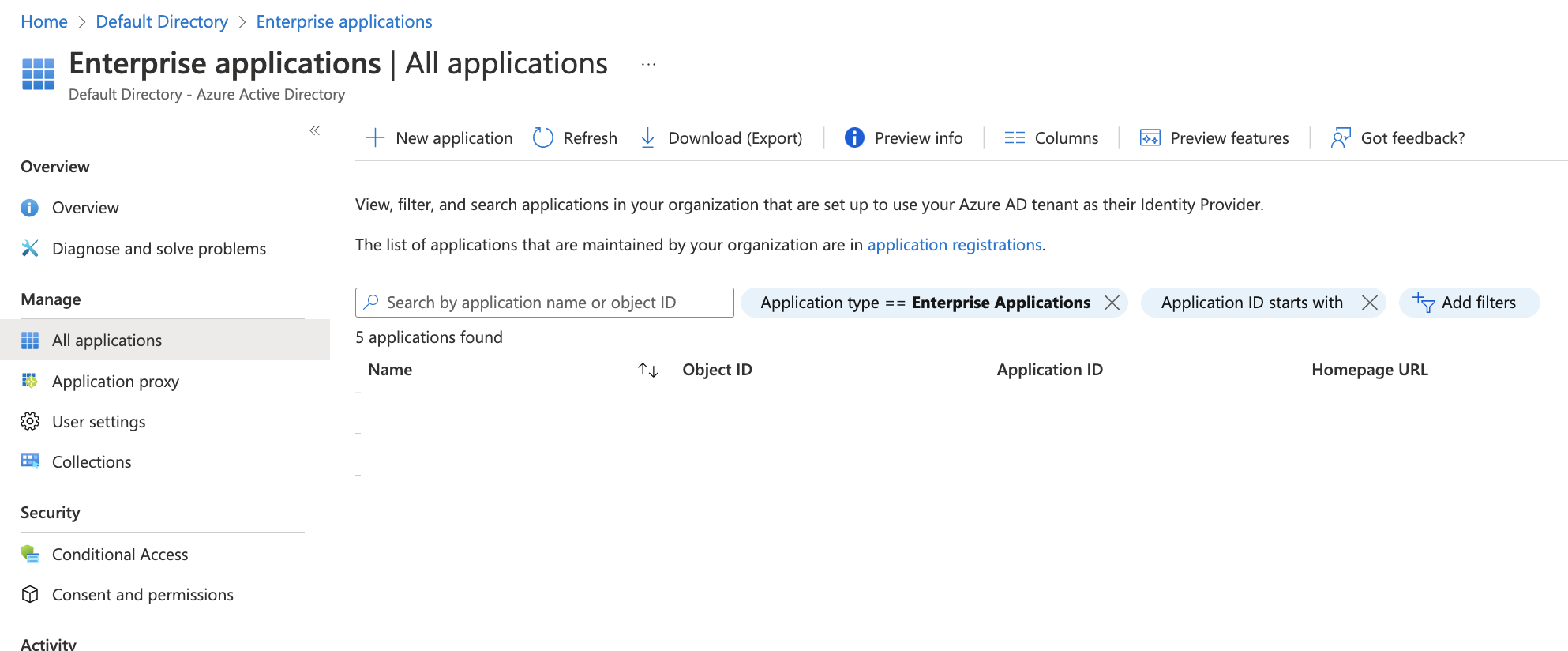Open the Default Directory breadcrumb
The image size is (1568, 651).
[162, 22]
